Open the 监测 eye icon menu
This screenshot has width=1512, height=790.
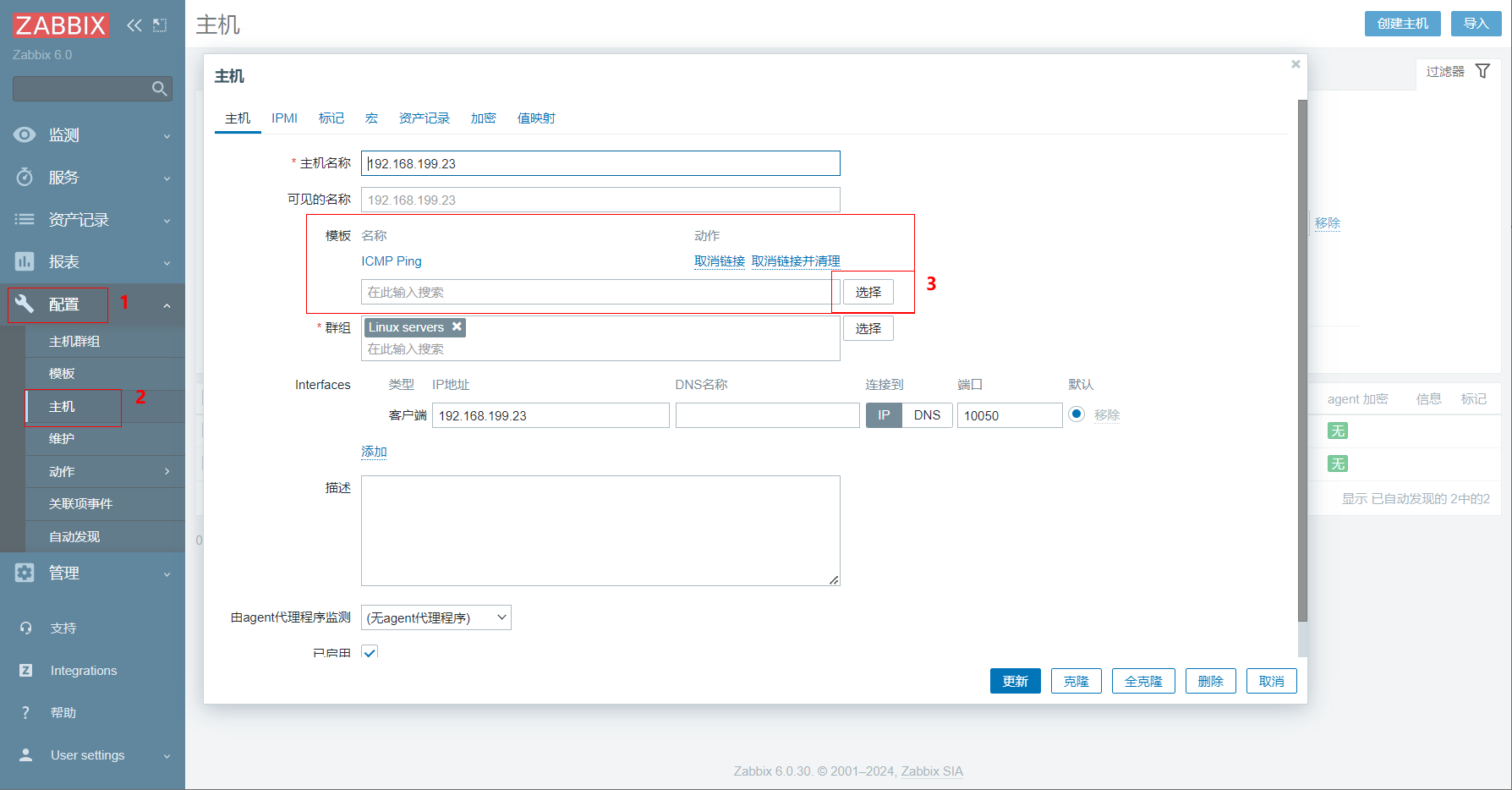point(25,134)
